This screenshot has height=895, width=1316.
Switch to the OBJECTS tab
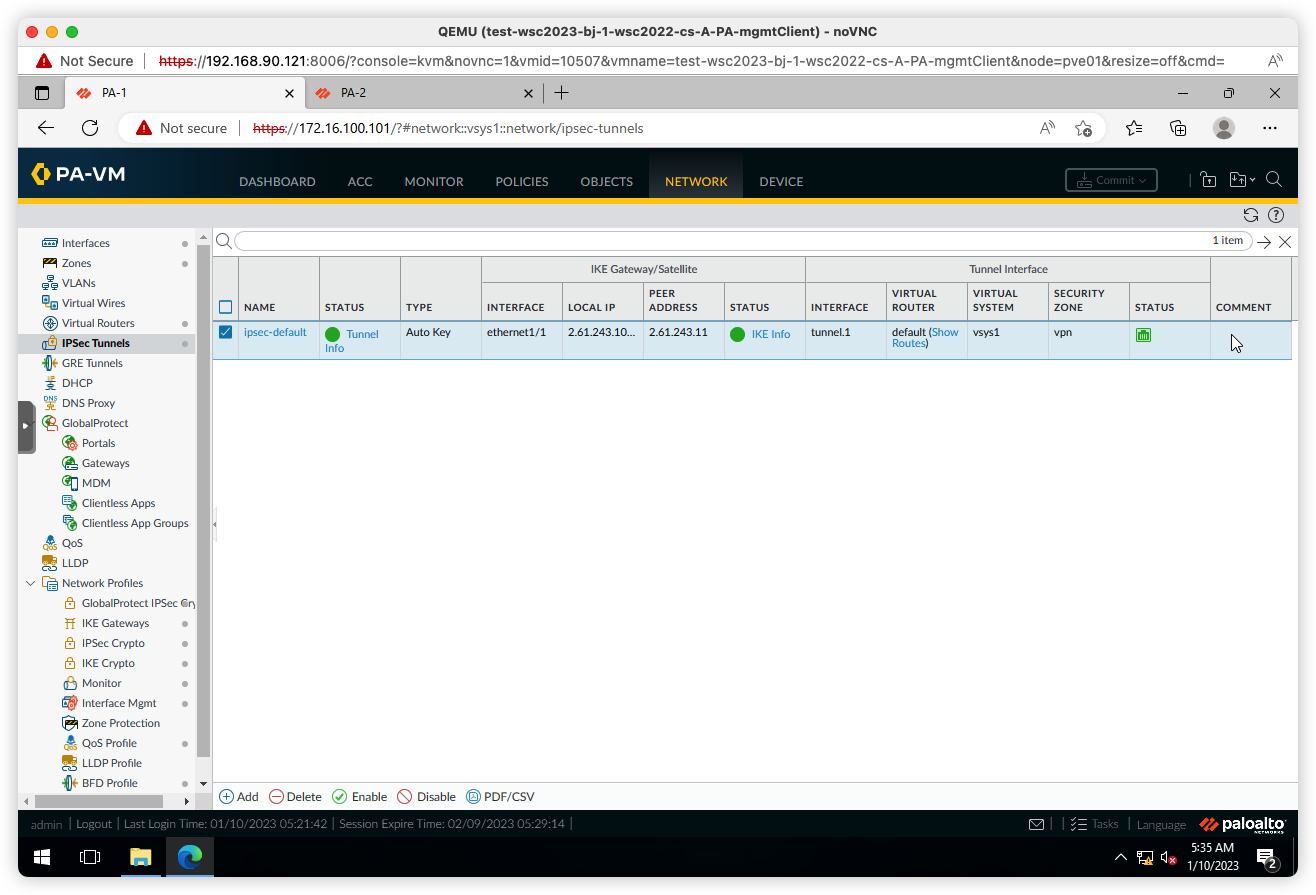607,182
